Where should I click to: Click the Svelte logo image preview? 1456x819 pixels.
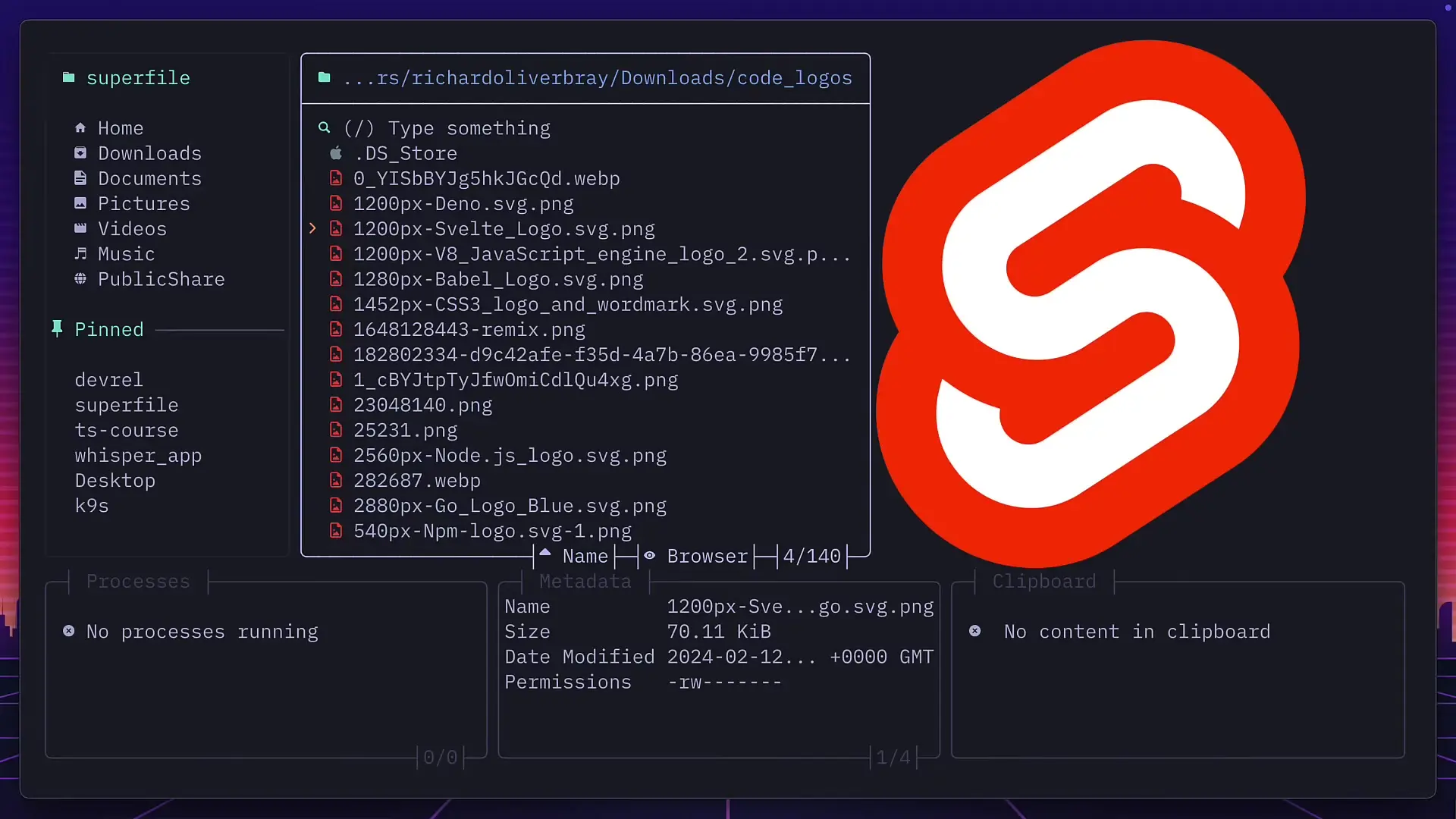pyautogui.click(x=1090, y=303)
